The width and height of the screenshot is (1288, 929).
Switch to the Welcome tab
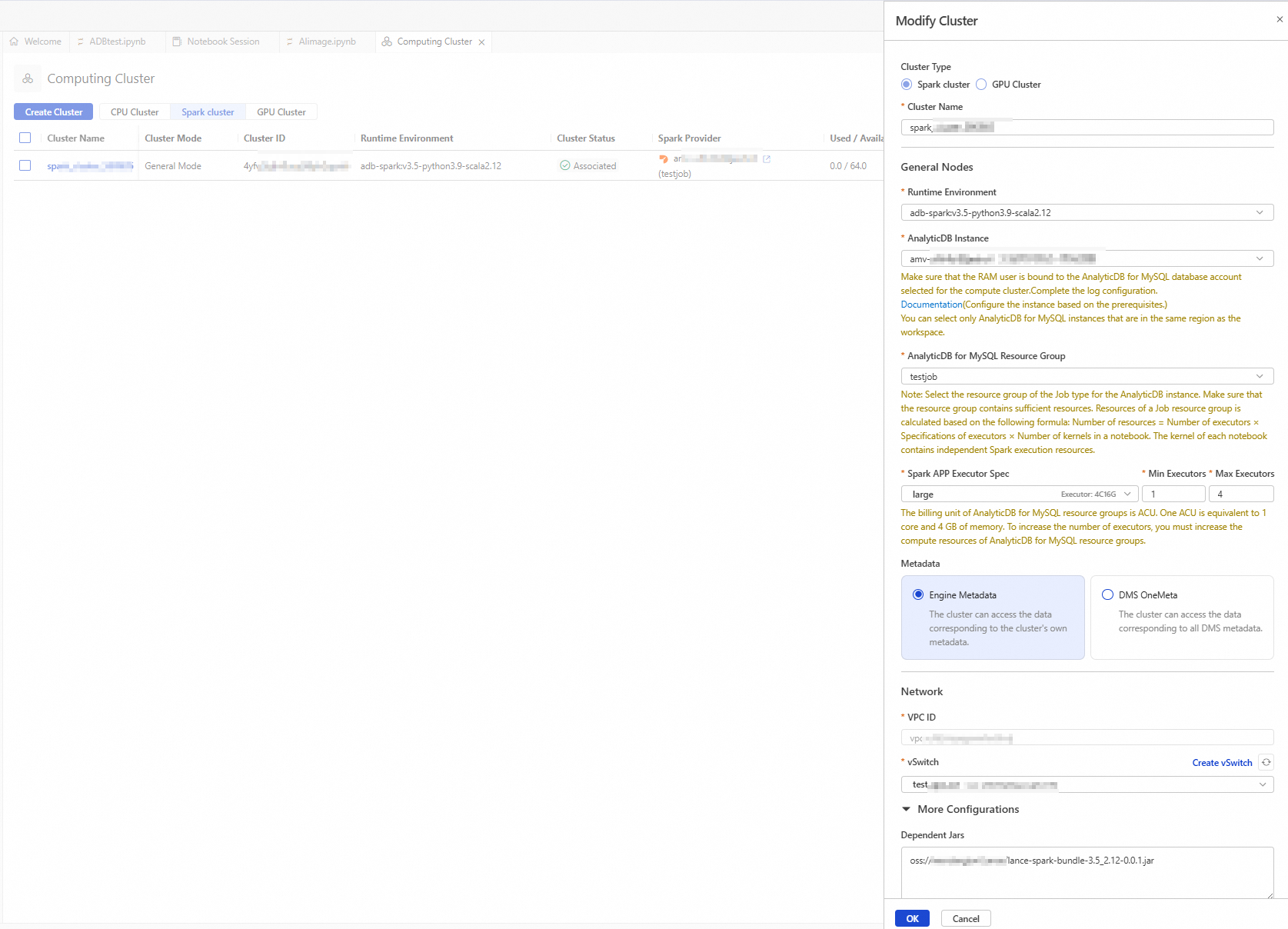point(35,42)
